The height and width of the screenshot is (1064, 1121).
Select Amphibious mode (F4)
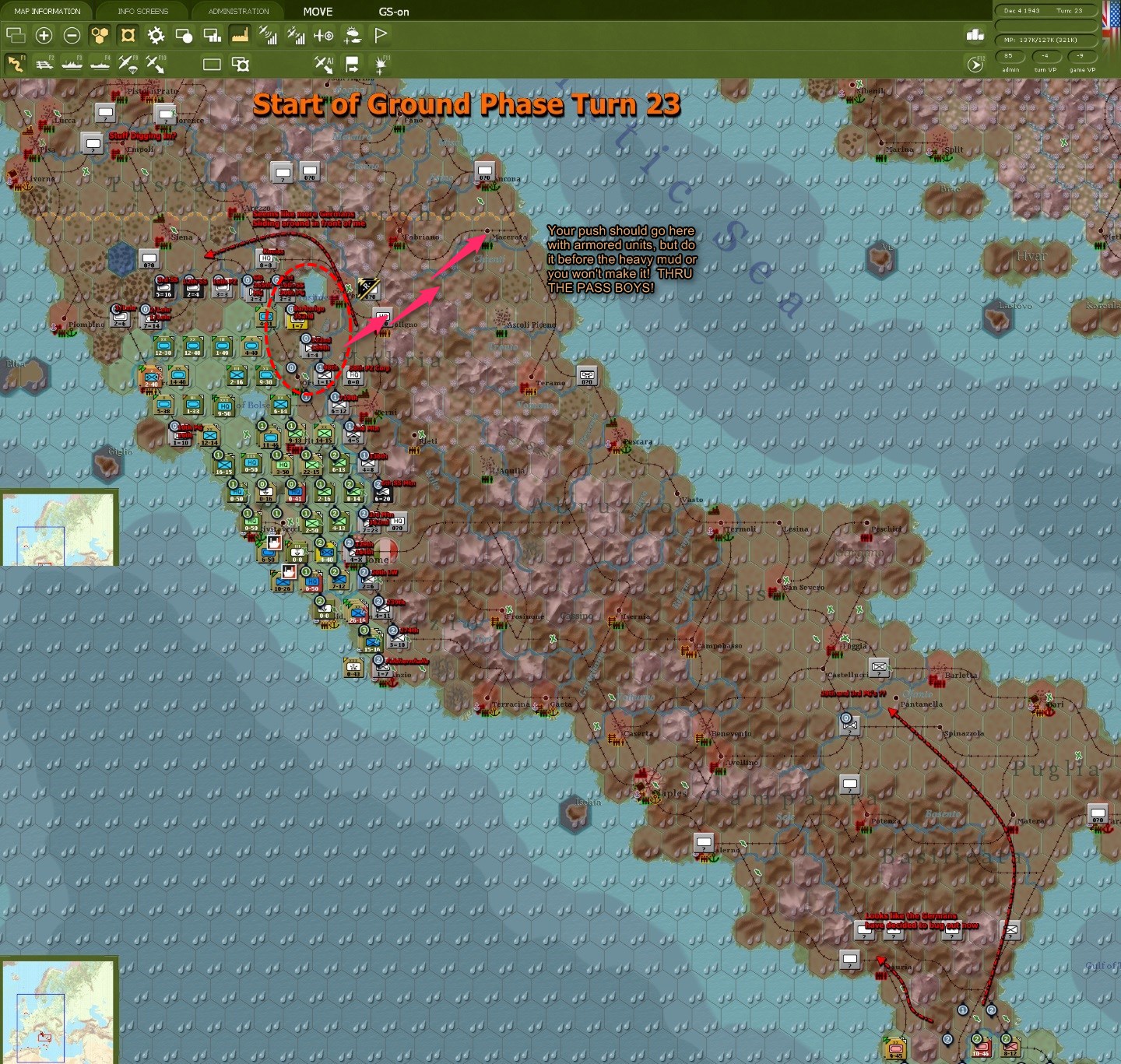pyautogui.click(x=100, y=64)
